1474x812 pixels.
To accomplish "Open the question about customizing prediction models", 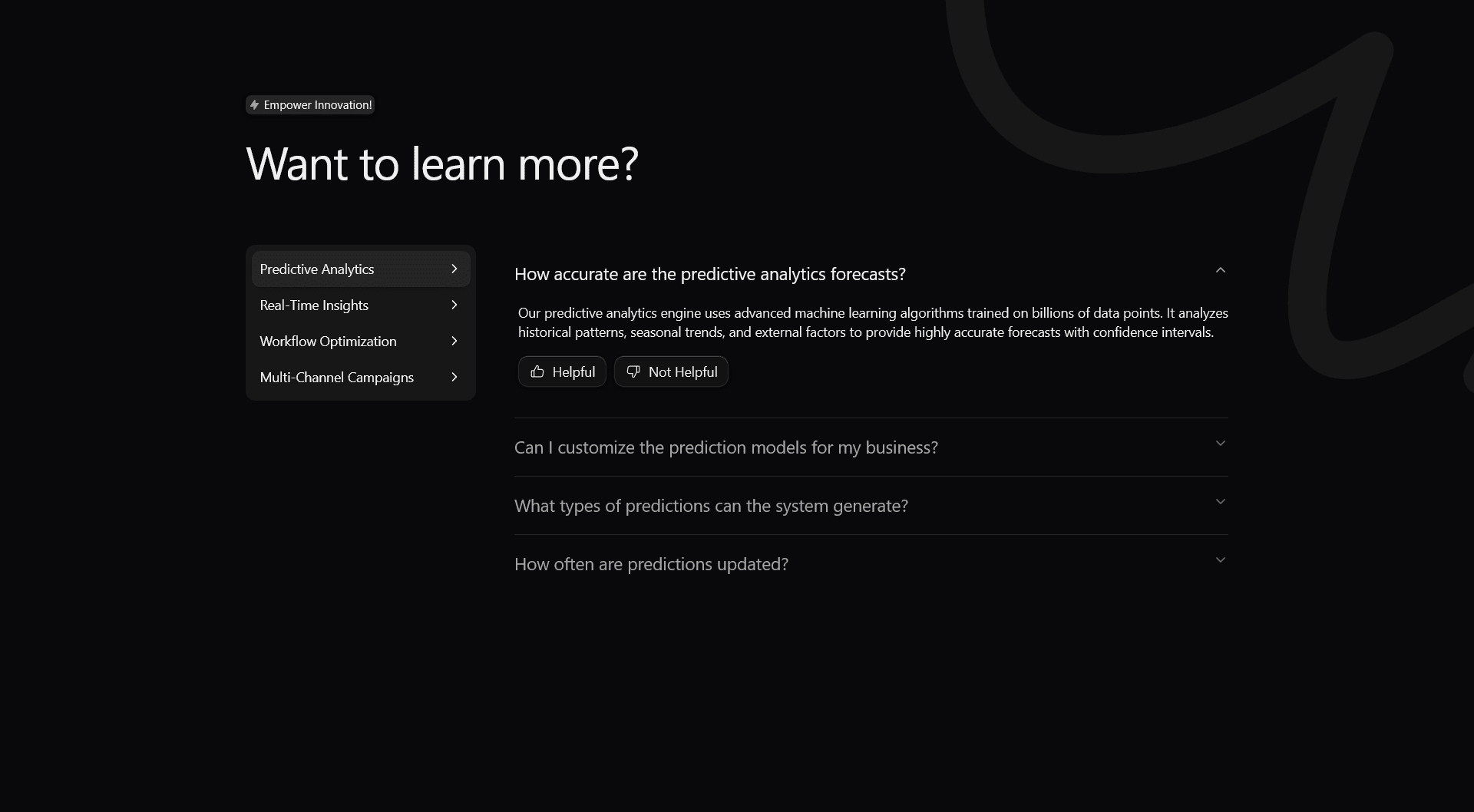I will click(725, 447).
